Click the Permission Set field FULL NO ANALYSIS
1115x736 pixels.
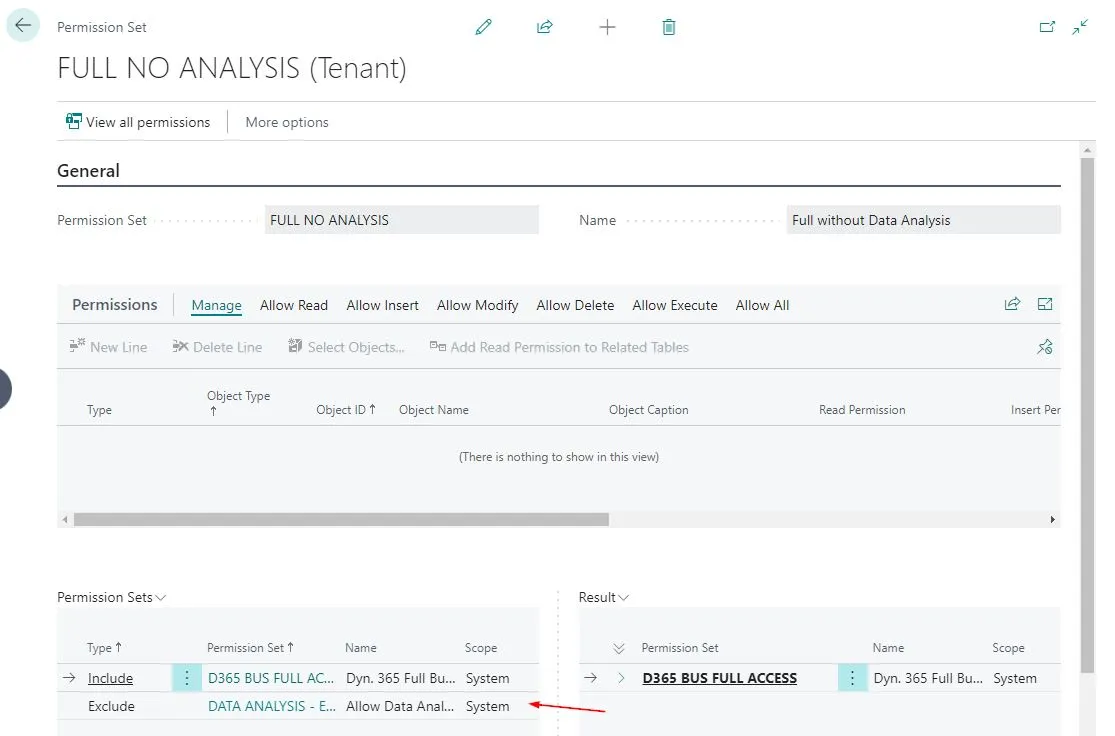point(401,220)
